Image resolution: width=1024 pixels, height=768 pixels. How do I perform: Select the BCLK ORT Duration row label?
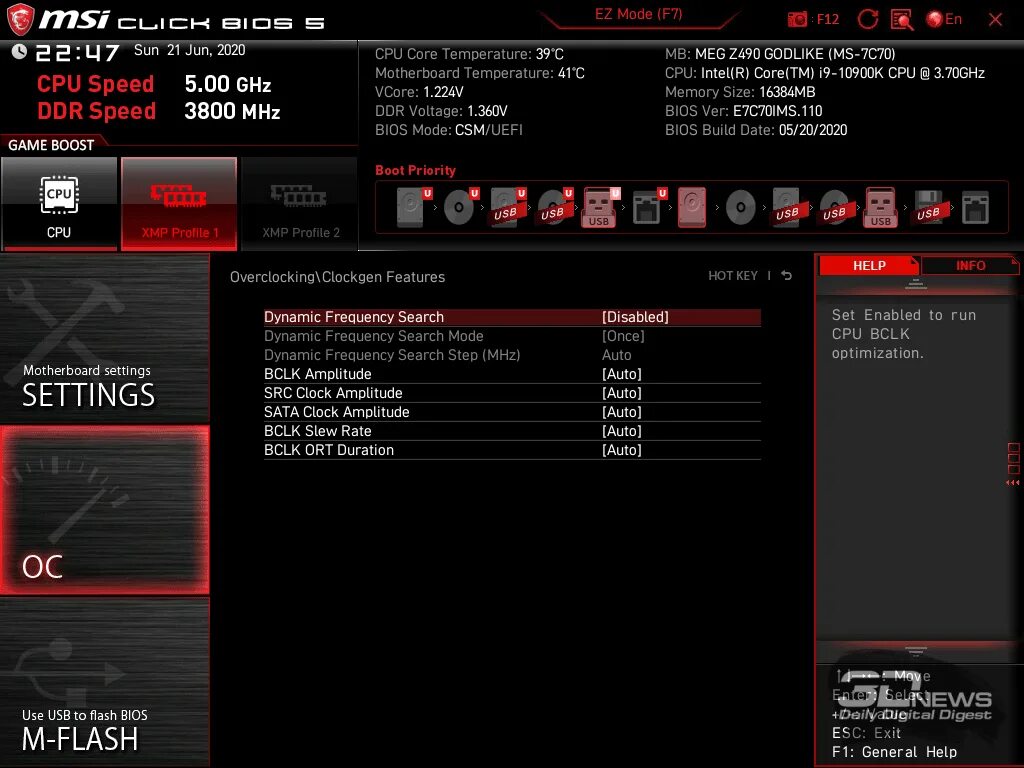[x=328, y=450]
